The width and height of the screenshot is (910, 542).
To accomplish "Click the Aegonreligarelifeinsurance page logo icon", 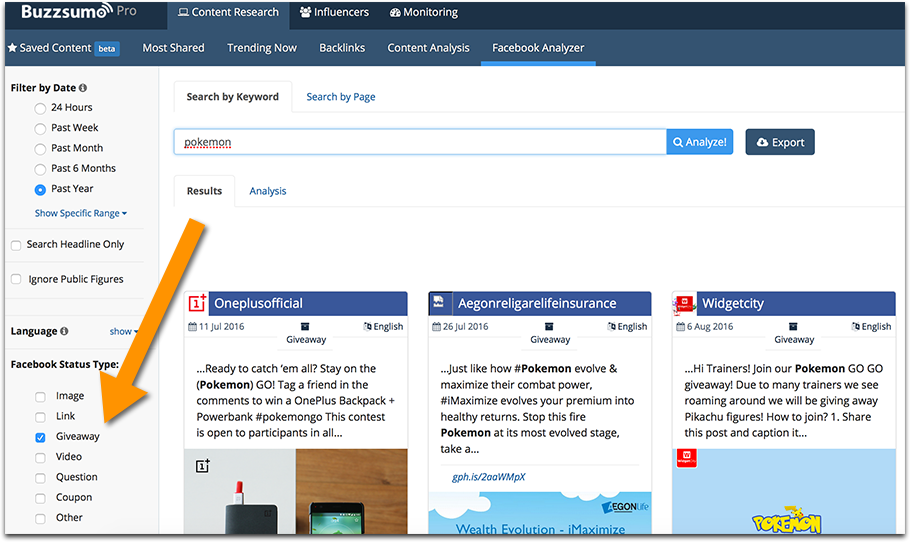I will [439, 302].
